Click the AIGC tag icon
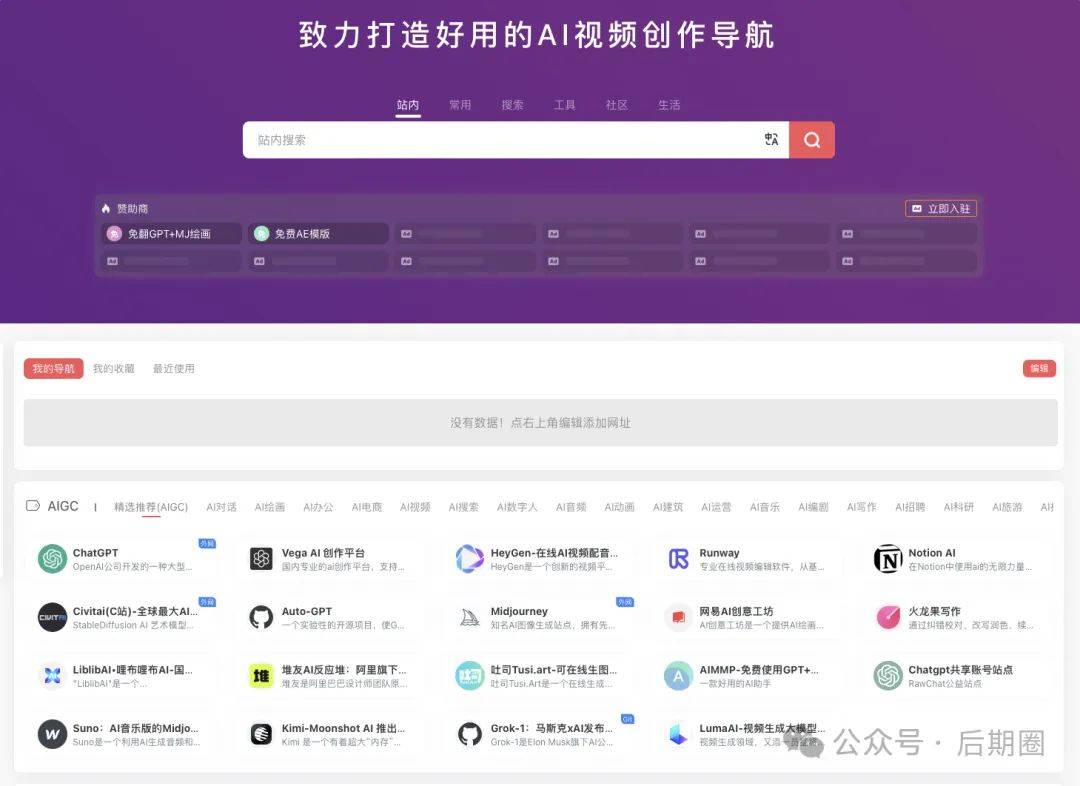Image resolution: width=1080 pixels, height=786 pixels. 32,506
